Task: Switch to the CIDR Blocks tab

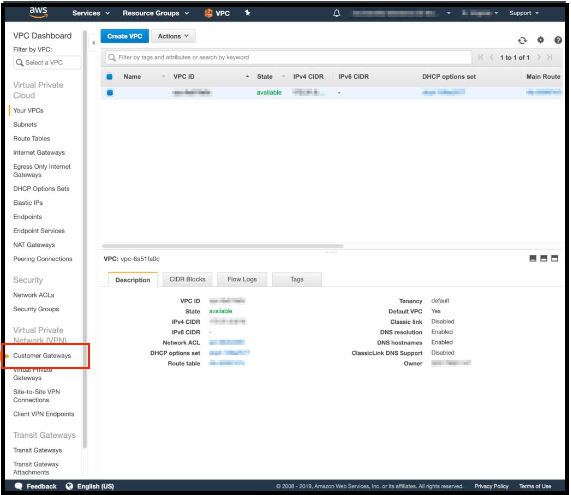Action: point(187,279)
